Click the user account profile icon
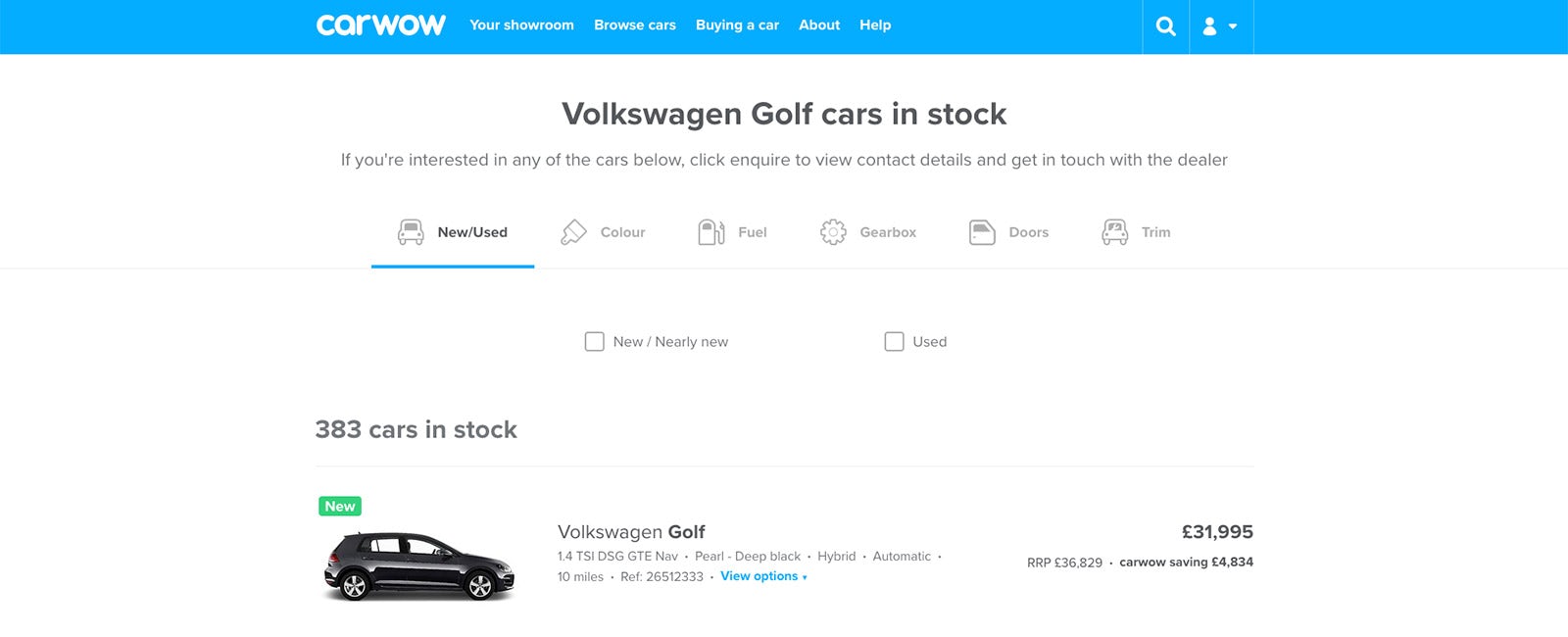 click(x=1210, y=26)
